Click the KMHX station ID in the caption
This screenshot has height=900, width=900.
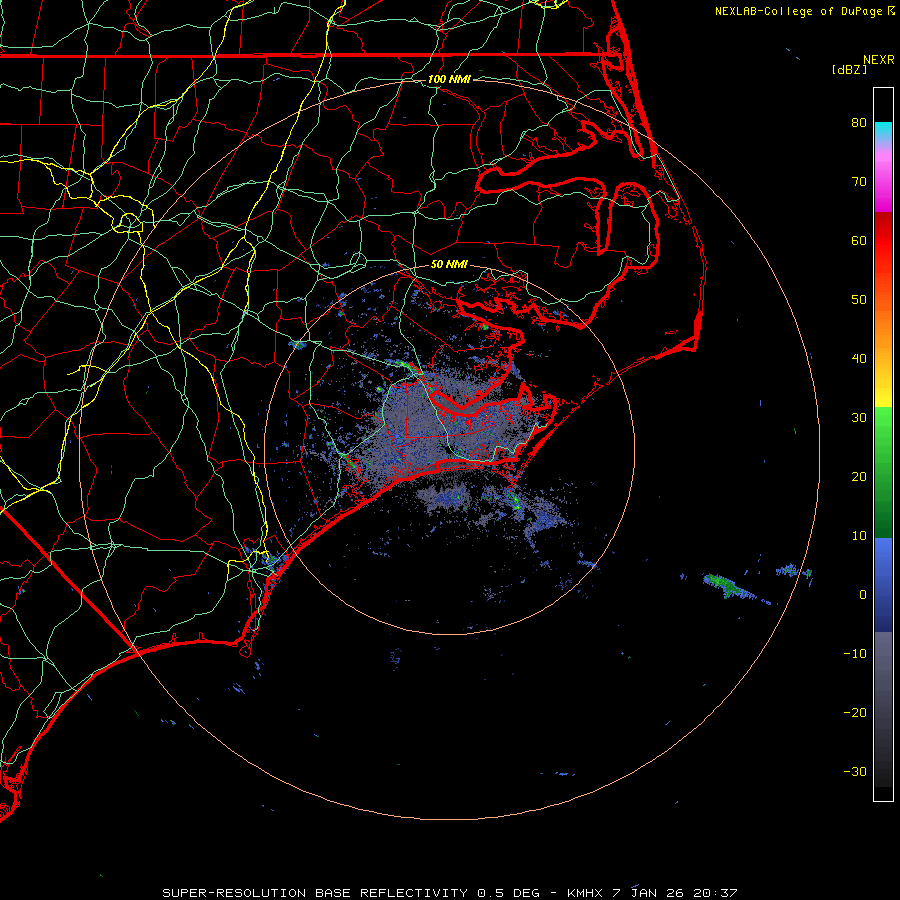click(x=585, y=893)
